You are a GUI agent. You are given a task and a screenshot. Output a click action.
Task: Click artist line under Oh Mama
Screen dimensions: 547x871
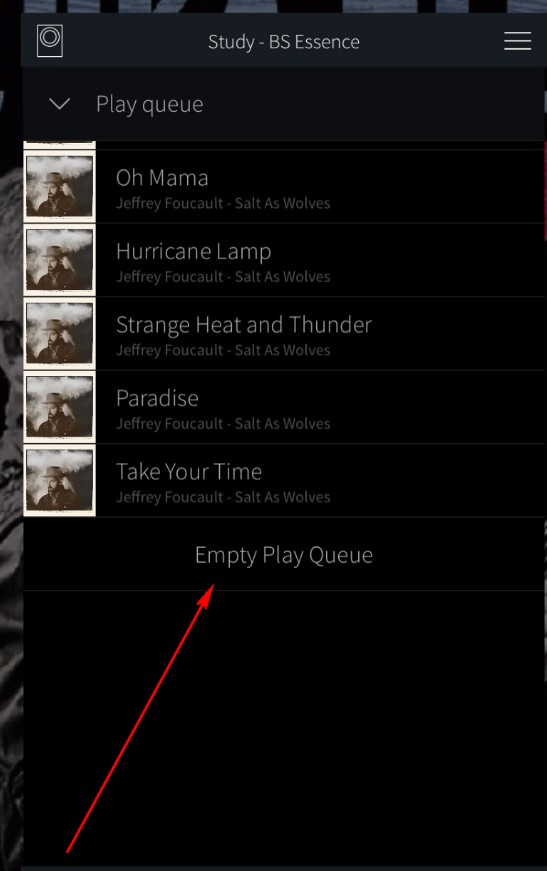tap(223, 203)
